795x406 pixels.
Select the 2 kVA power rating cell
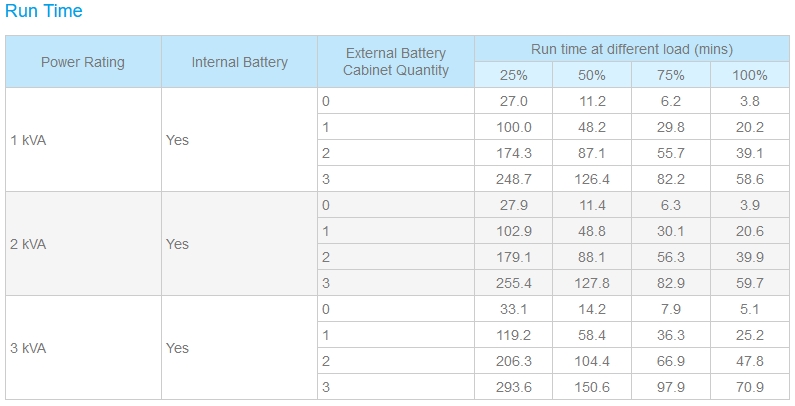(x=28, y=244)
